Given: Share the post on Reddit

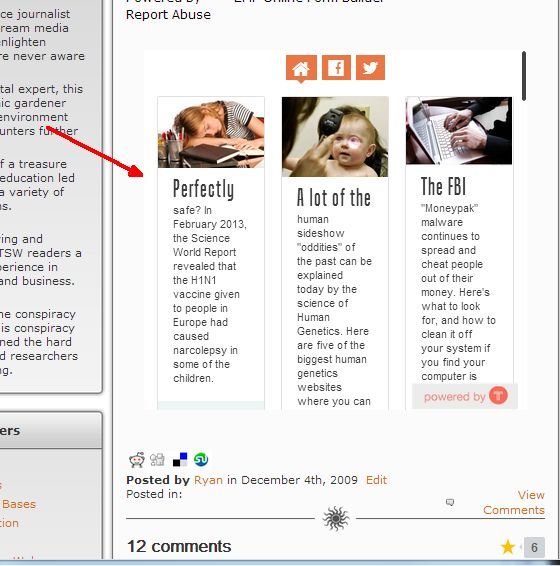Looking at the screenshot, I should tap(136, 459).
